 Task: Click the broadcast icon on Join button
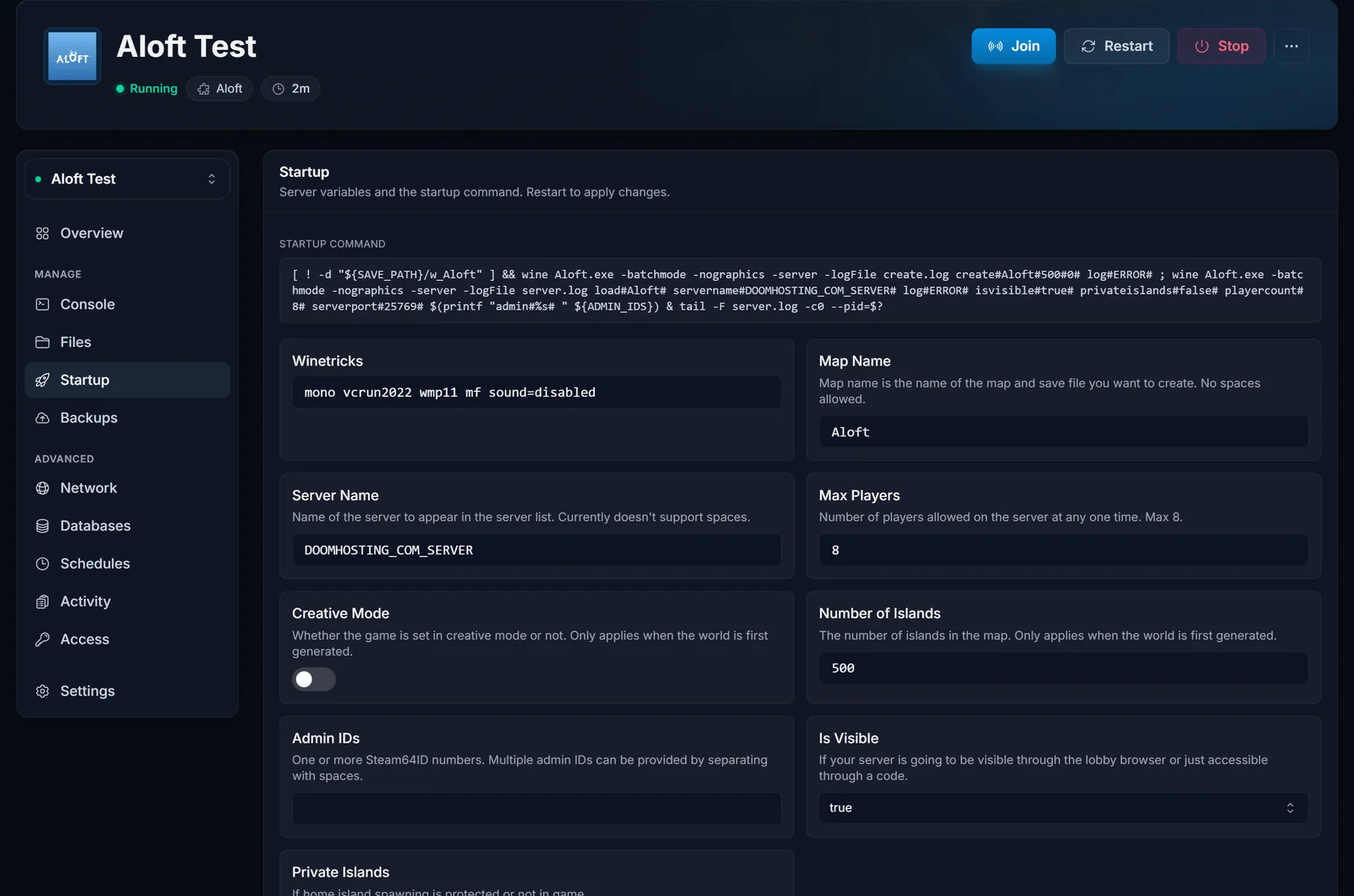996,47
